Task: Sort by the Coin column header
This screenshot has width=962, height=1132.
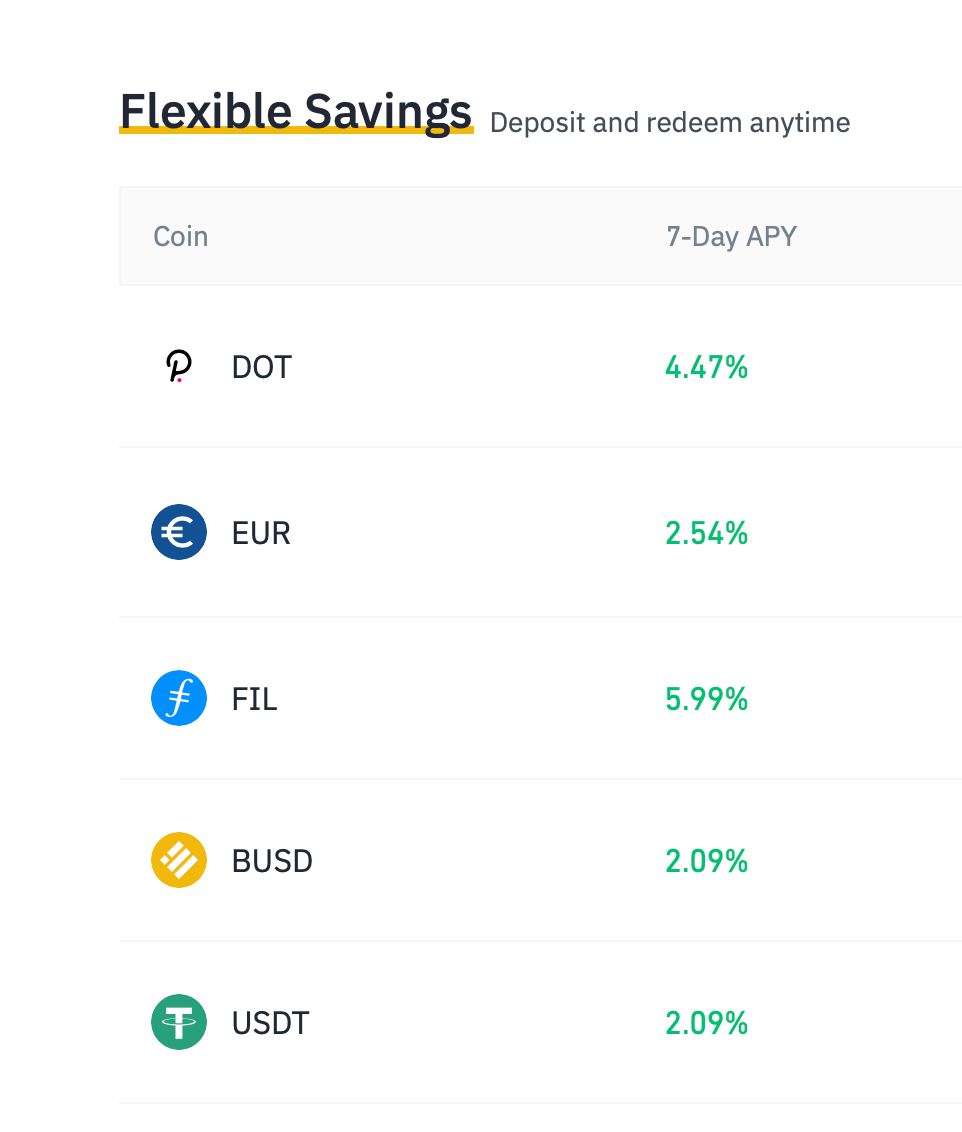Action: pos(180,237)
